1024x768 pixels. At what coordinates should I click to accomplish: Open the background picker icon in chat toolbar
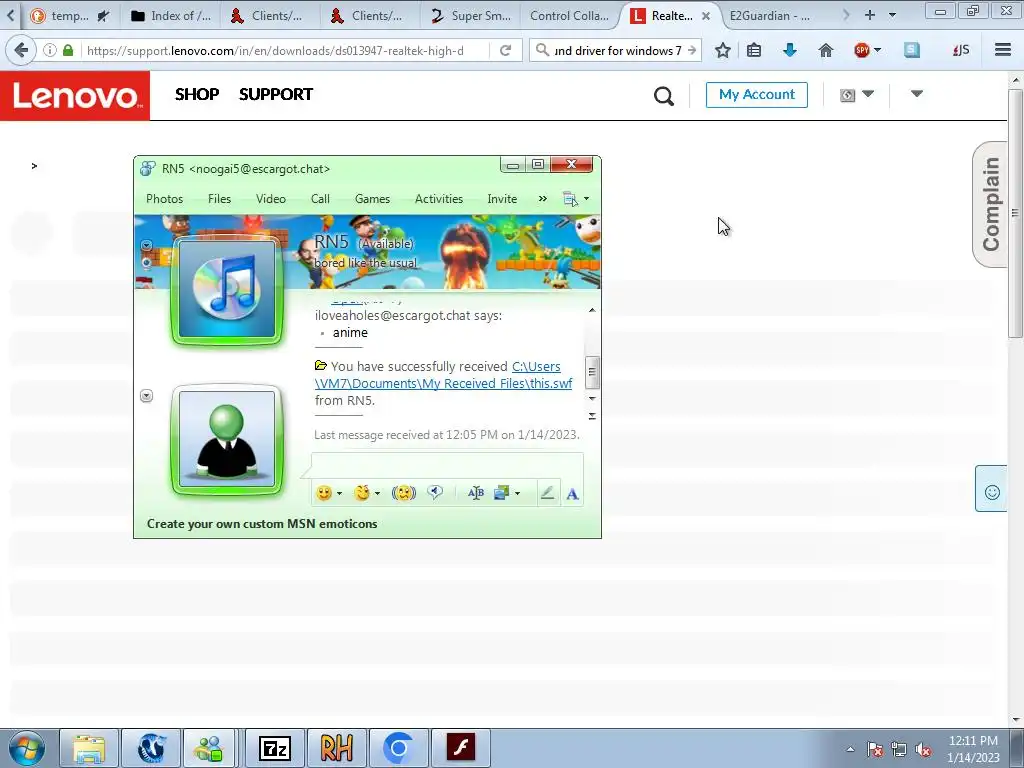(x=501, y=493)
